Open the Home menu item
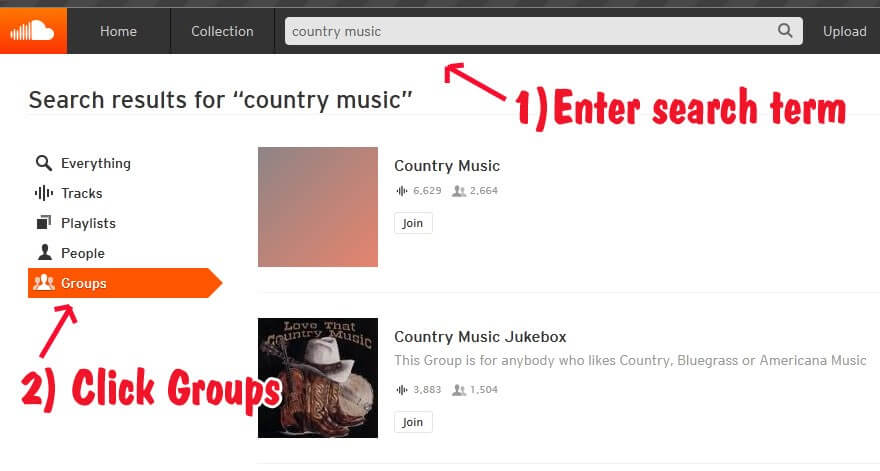The width and height of the screenshot is (880, 471). [x=118, y=31]
